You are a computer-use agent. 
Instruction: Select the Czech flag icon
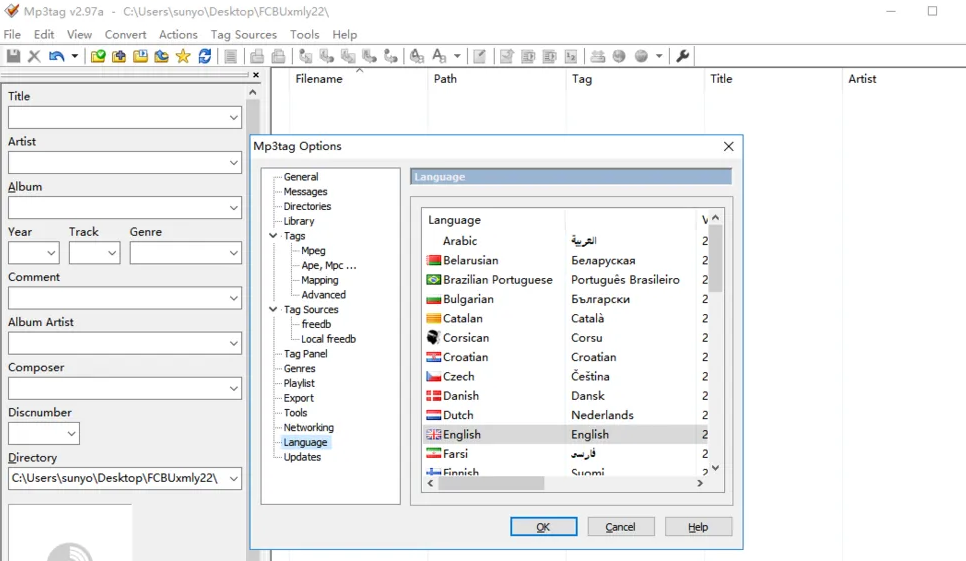[434, 376]
